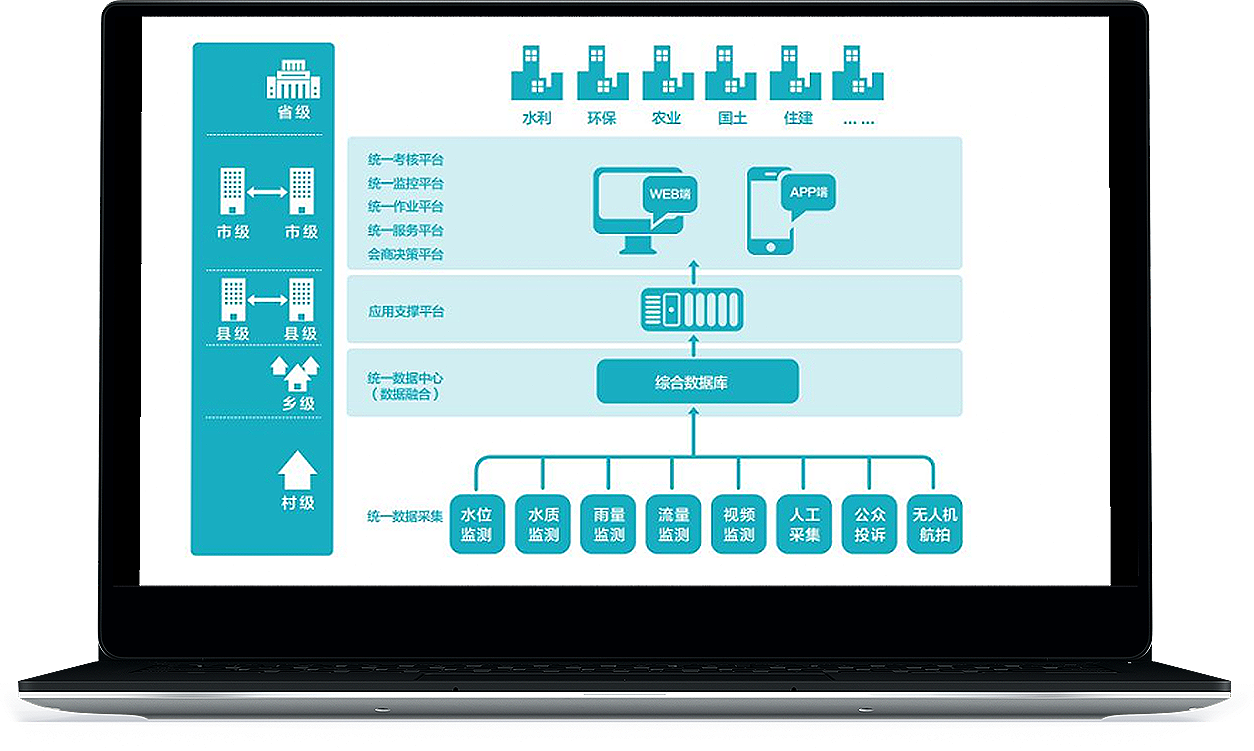
Task: Open the 统一考核平台 label
Action: pyautogui.click(x=405, y=159)
